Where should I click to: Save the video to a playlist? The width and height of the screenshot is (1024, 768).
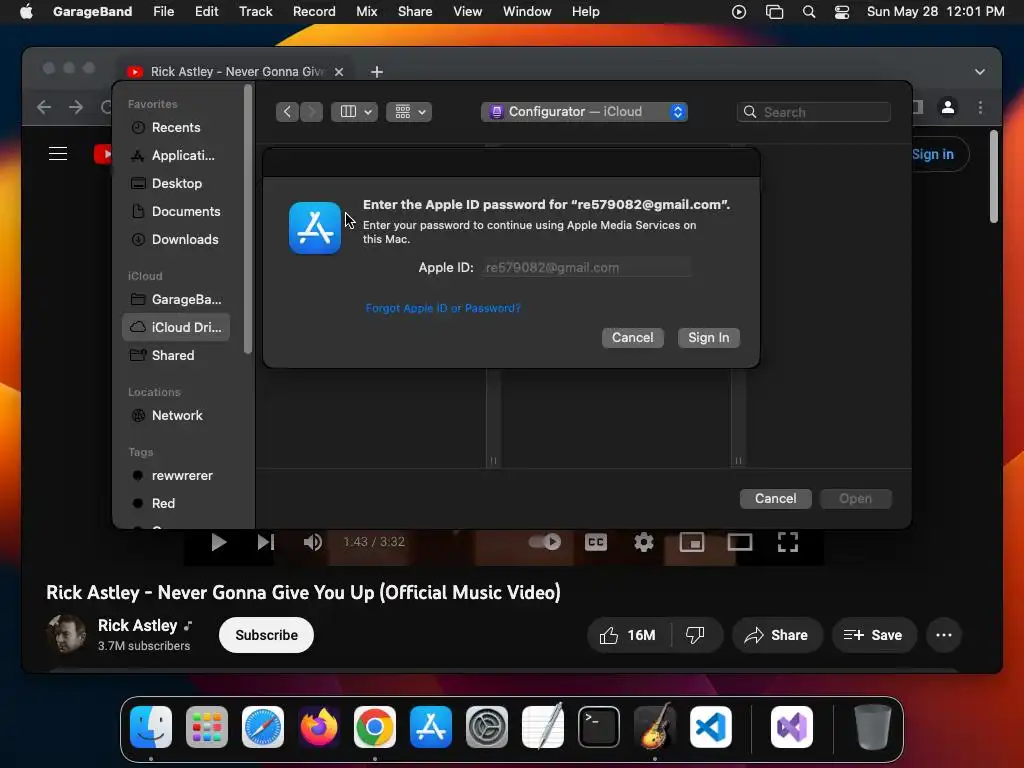873,635
